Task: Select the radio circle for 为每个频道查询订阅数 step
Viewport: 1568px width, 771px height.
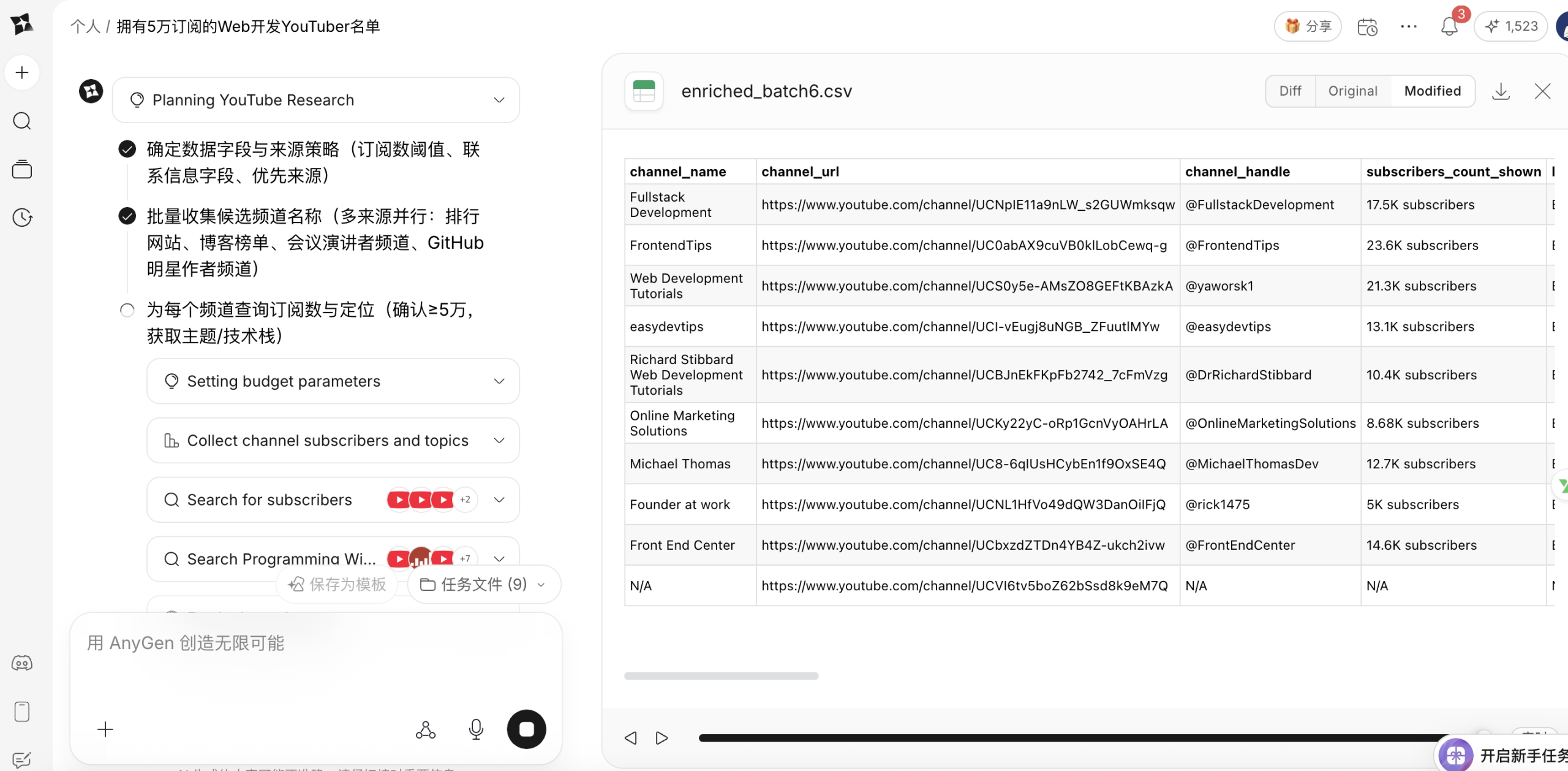Action: [x=127, y=310]
